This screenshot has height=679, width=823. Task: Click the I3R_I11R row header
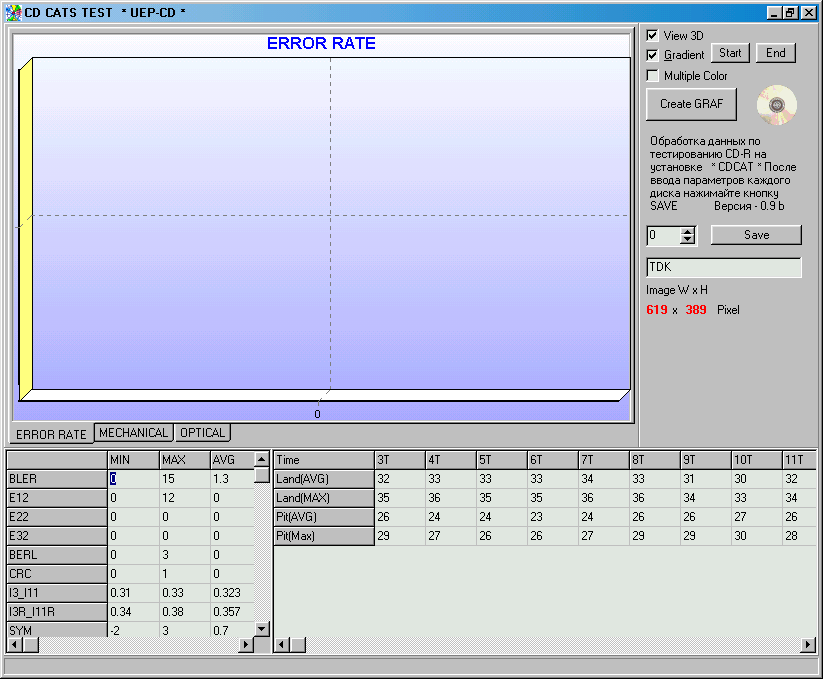(57, 612)
